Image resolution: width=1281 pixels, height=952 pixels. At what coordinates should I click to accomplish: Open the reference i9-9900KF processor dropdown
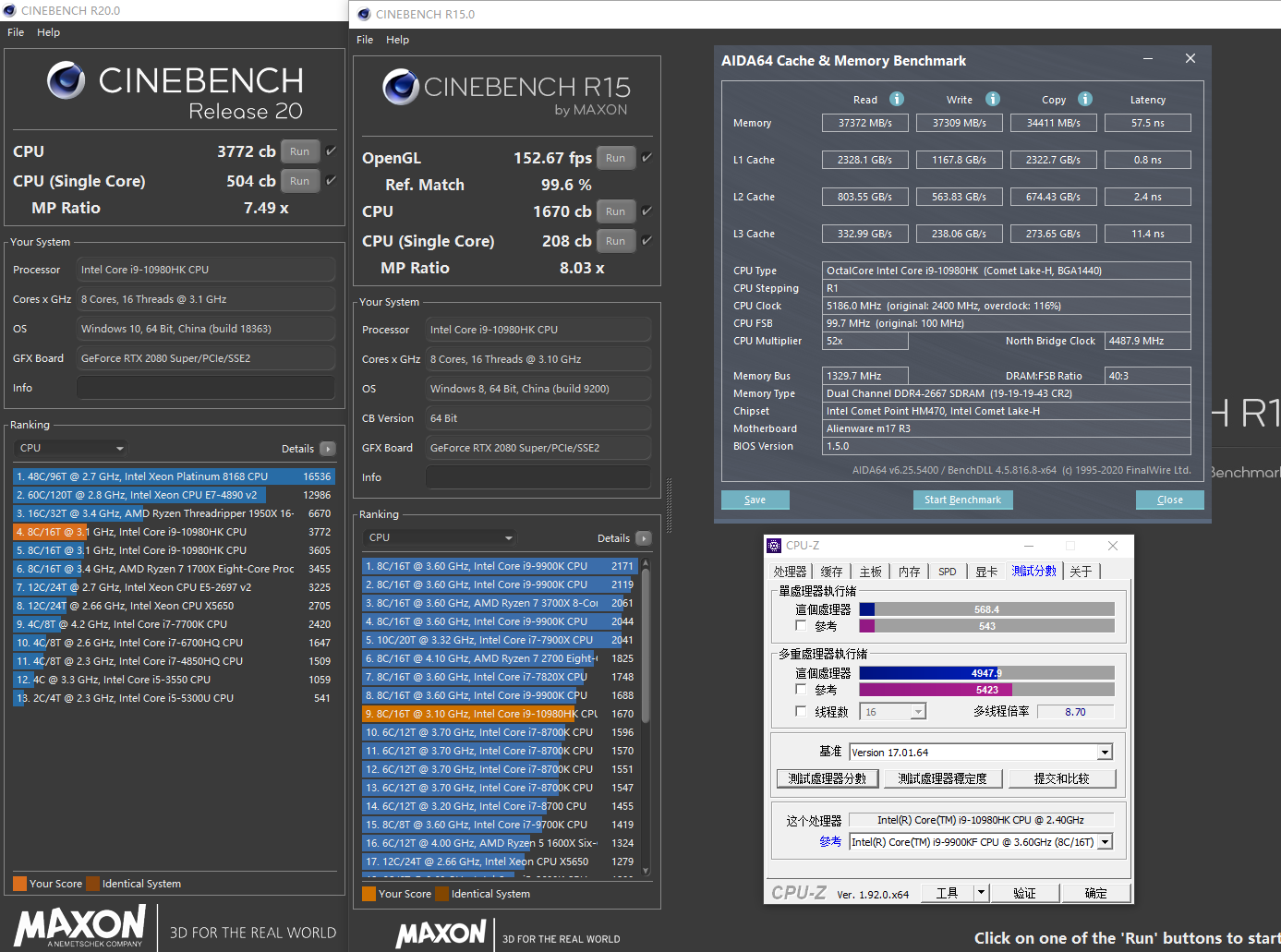point(981,841)
